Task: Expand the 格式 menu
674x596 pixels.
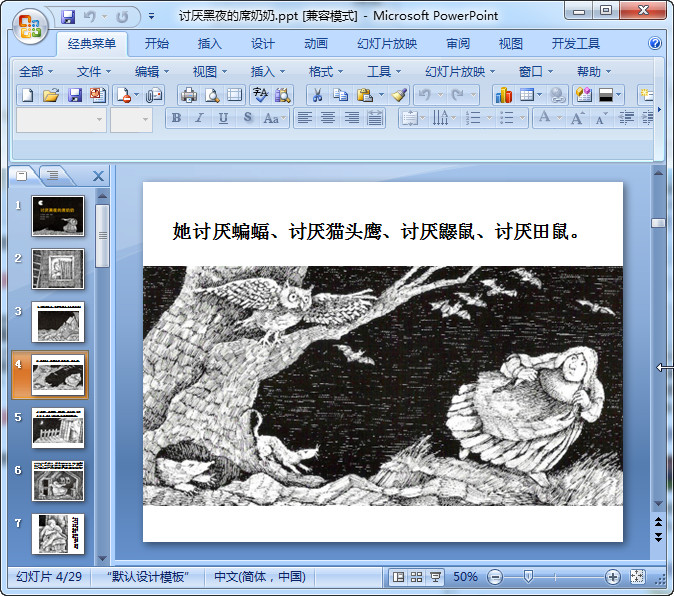Action: pyautogui.click(x=325, y=71)
